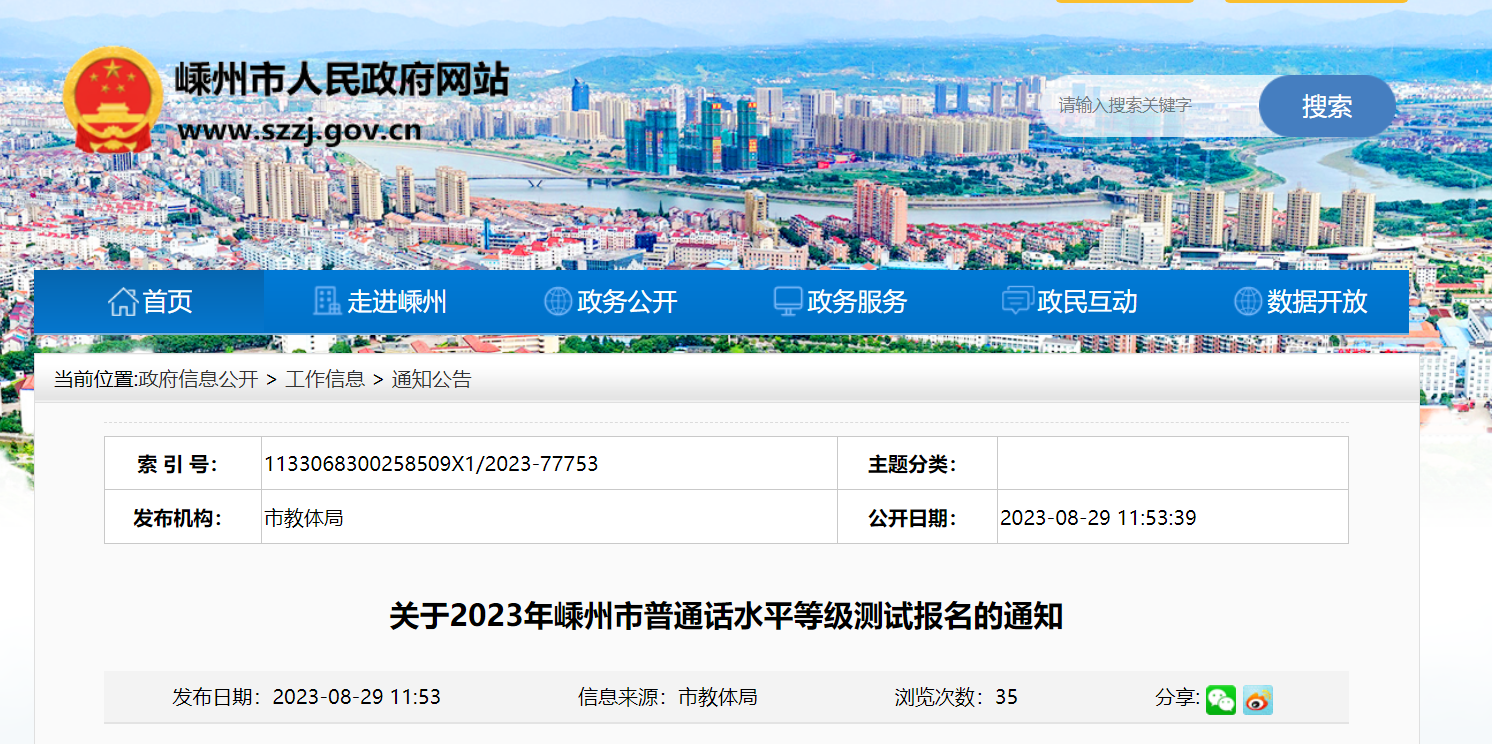Click the 索引号 label cell
The image size is (1492, 744).
[183, 464]
